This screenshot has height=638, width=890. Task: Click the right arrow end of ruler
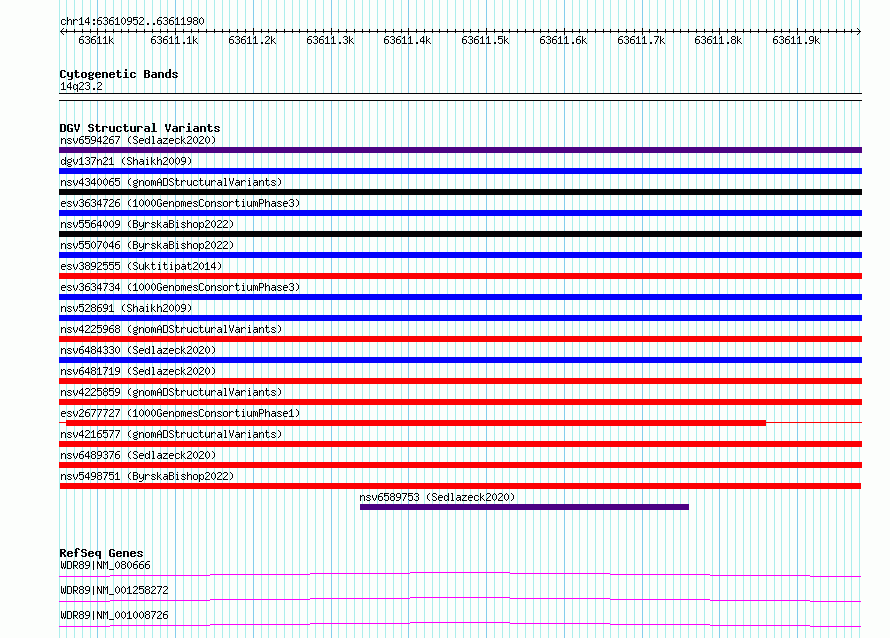(859, 31)
